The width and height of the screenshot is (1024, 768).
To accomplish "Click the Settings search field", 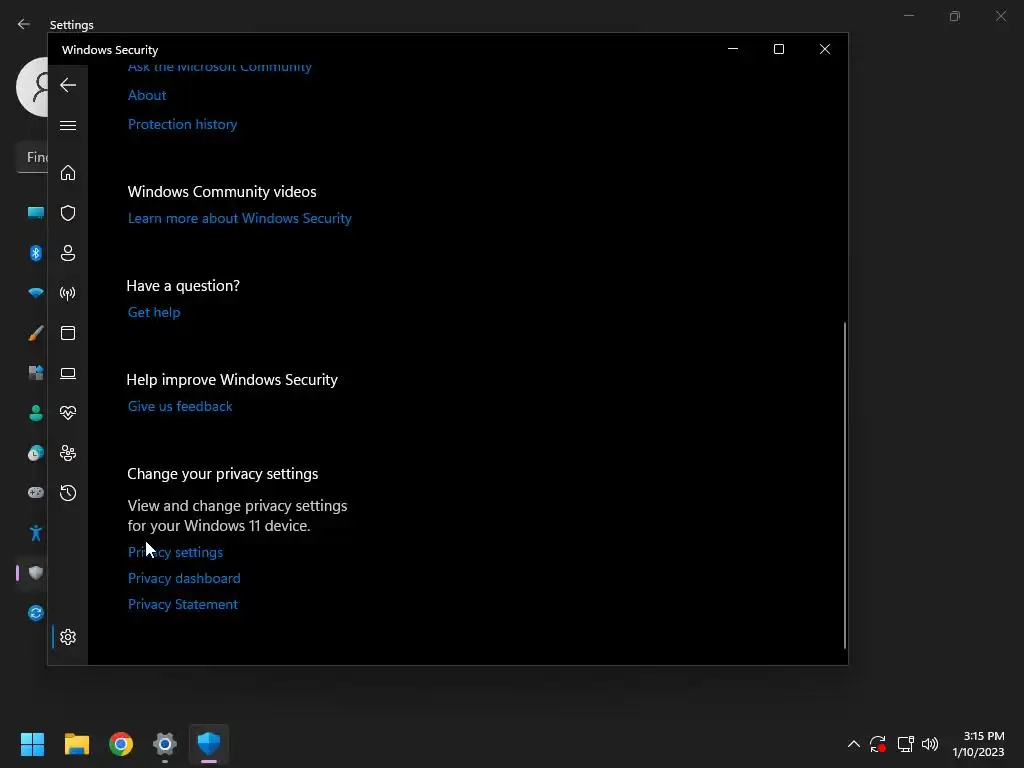I will click(32, 157).
